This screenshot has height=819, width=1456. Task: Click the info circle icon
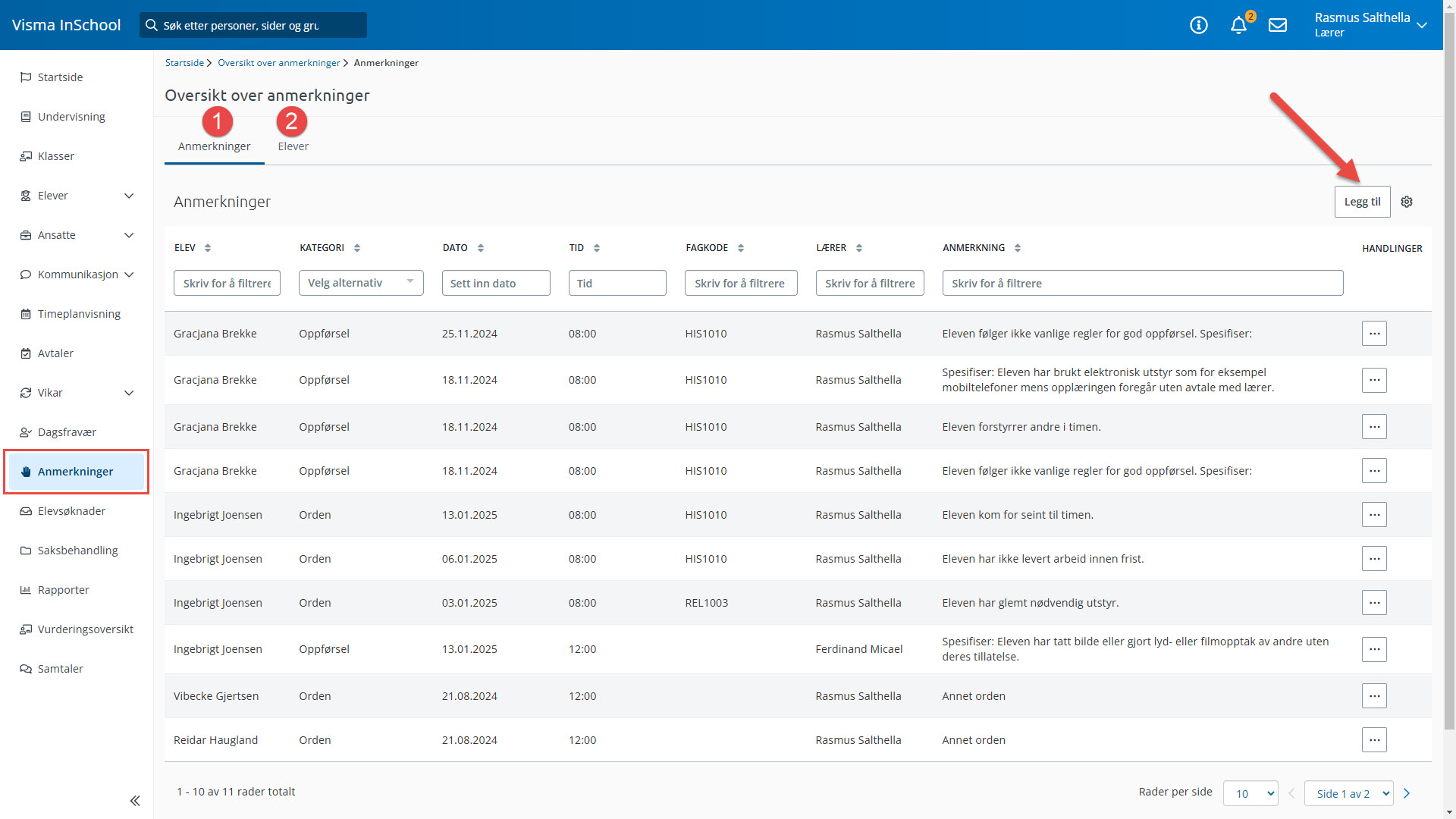tap(1198, 25)
